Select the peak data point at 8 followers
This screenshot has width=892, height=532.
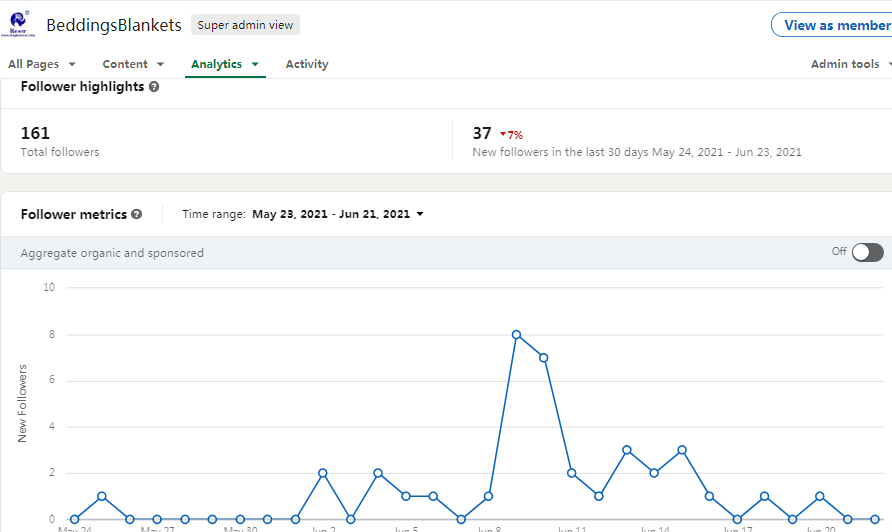516,335
